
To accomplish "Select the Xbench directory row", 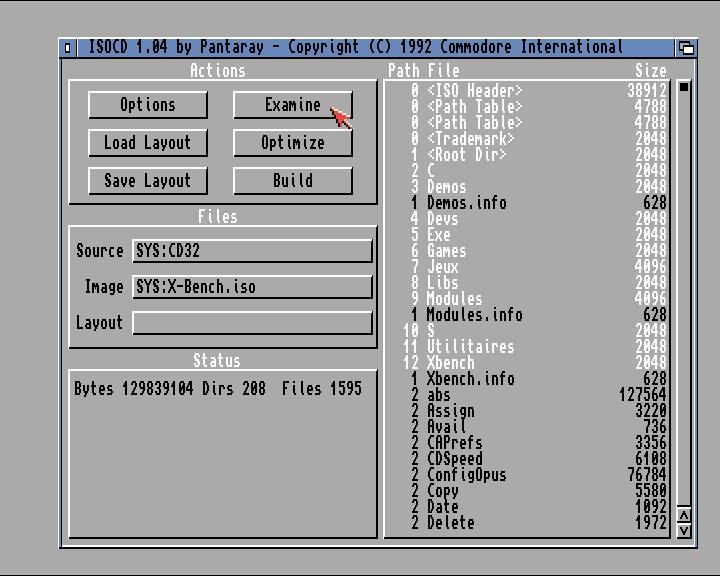I will [x=527, y=363].
